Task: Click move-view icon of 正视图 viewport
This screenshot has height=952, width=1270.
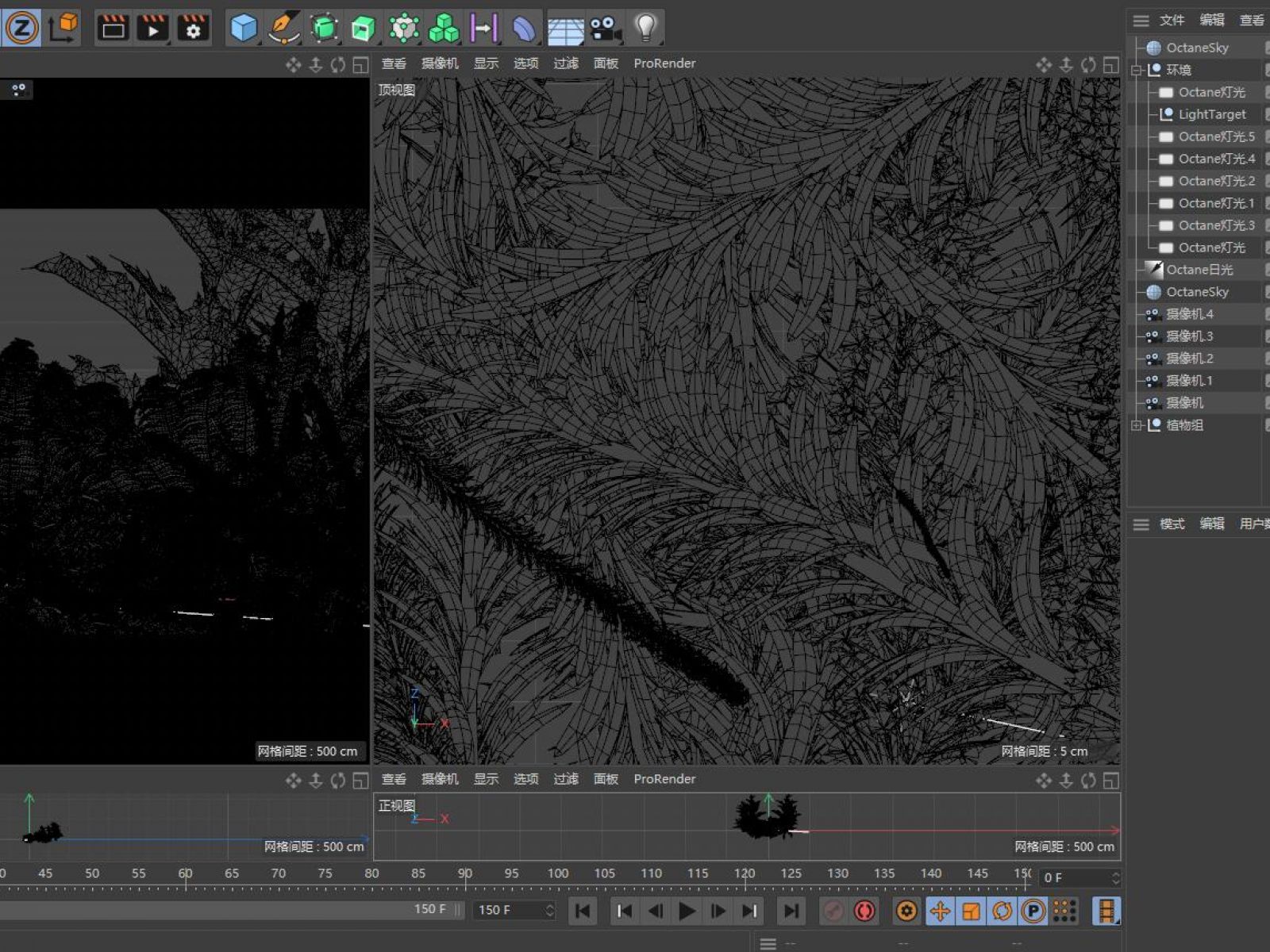Action: point(1044,781)
